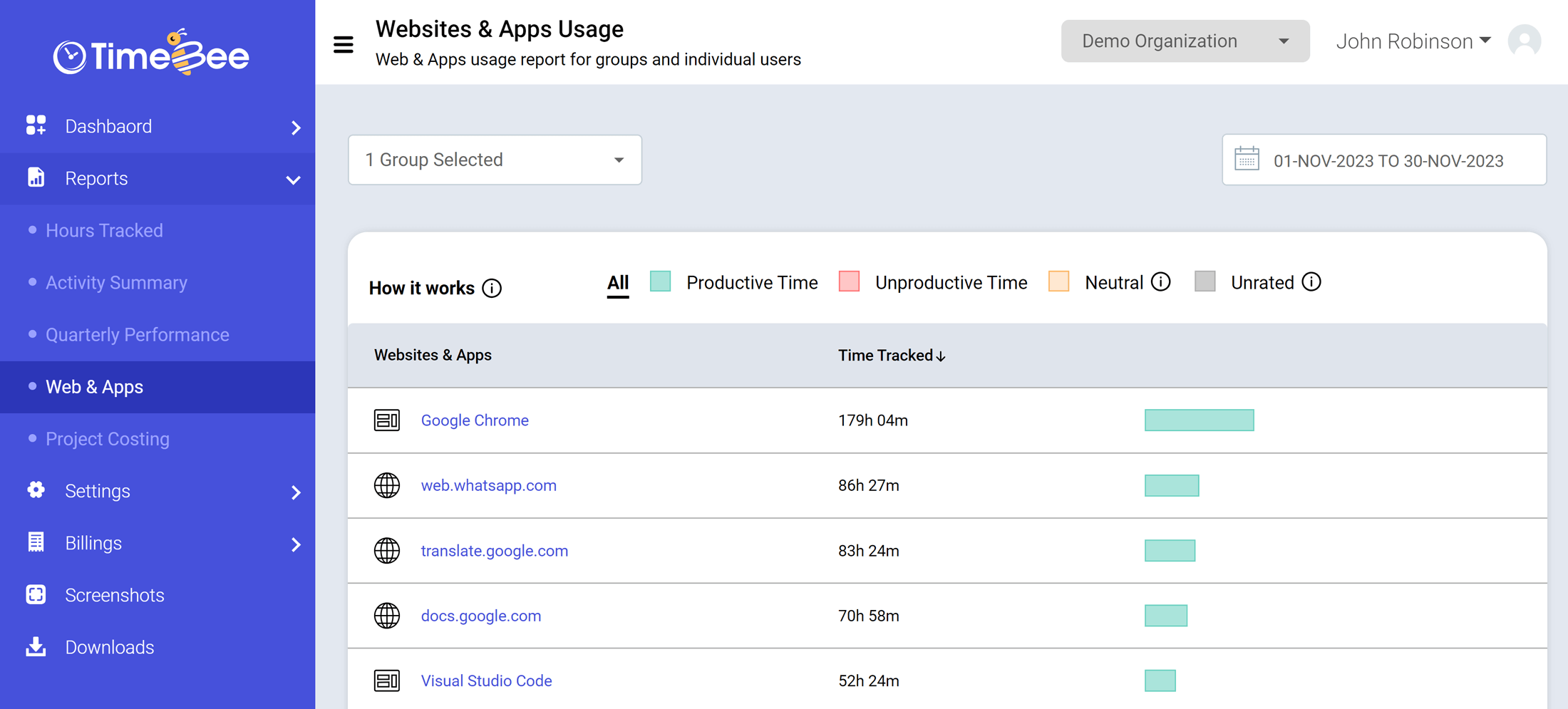Click the info icon next to Unrated
The image size is (1568, 709).
pyautogui.click(x=1312, y=282)
